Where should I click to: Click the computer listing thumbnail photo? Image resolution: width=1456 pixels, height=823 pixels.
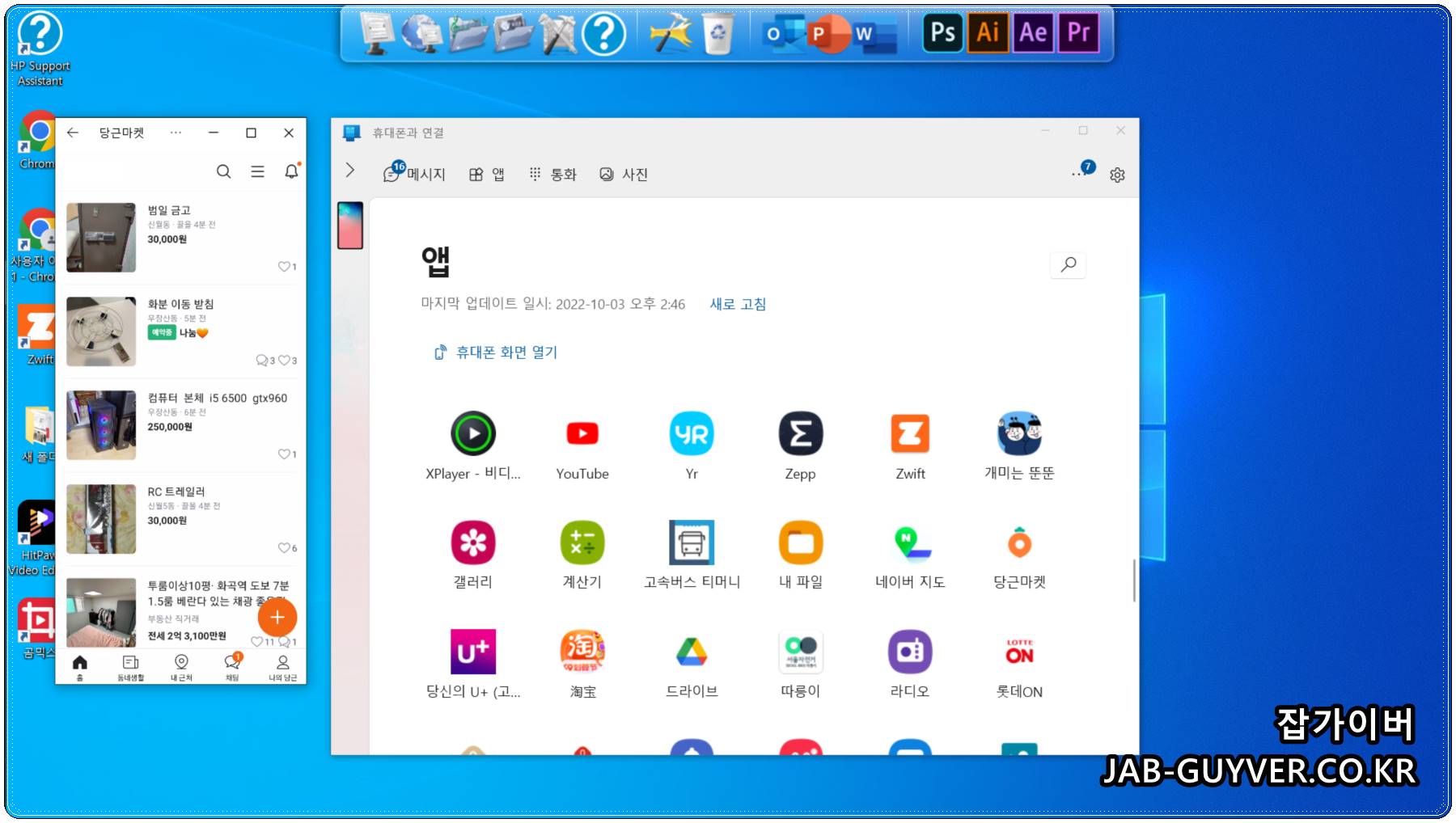(x=101, y=424)
